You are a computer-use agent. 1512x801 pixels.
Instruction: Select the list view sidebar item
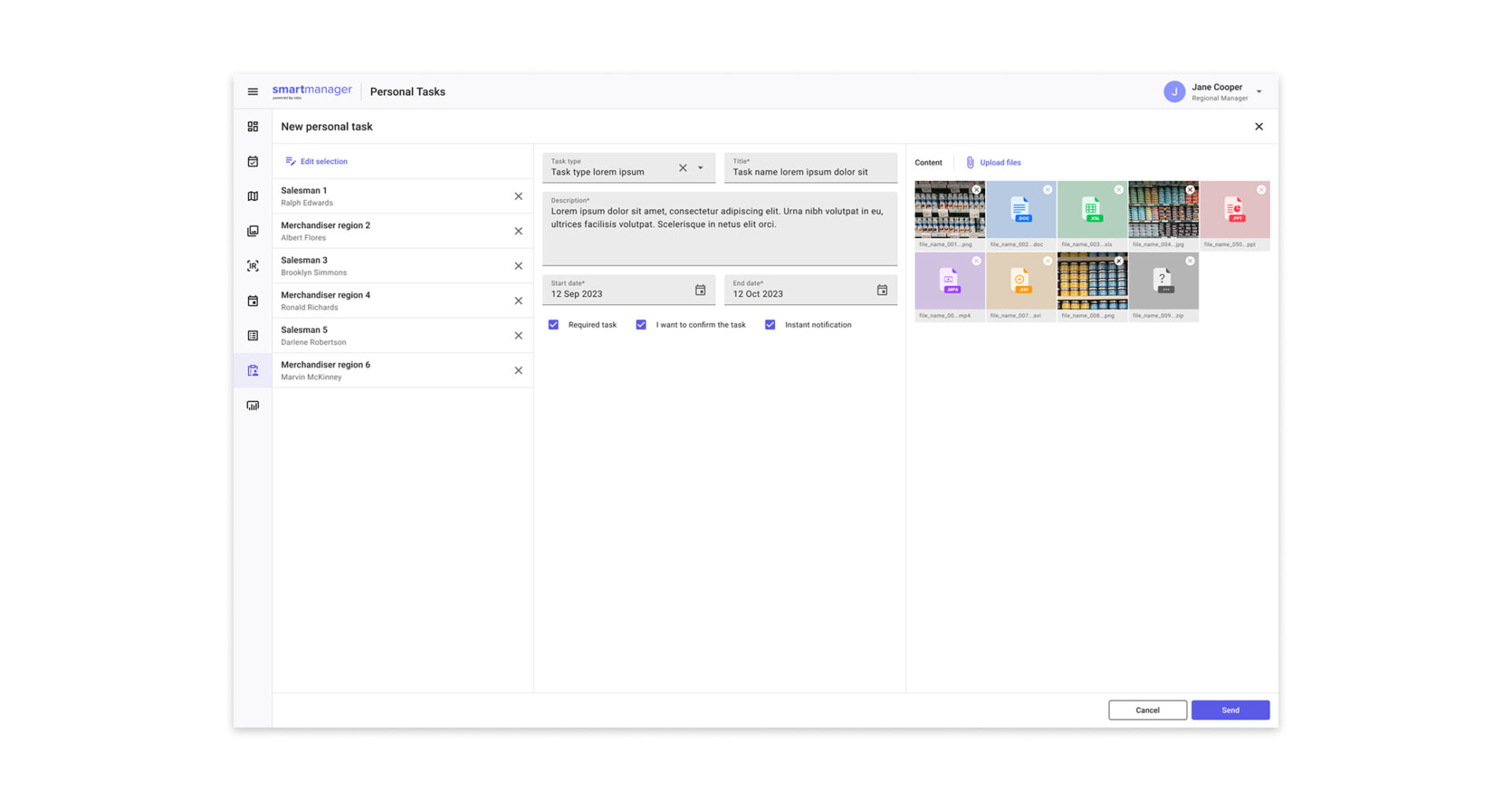pos(253,336)
